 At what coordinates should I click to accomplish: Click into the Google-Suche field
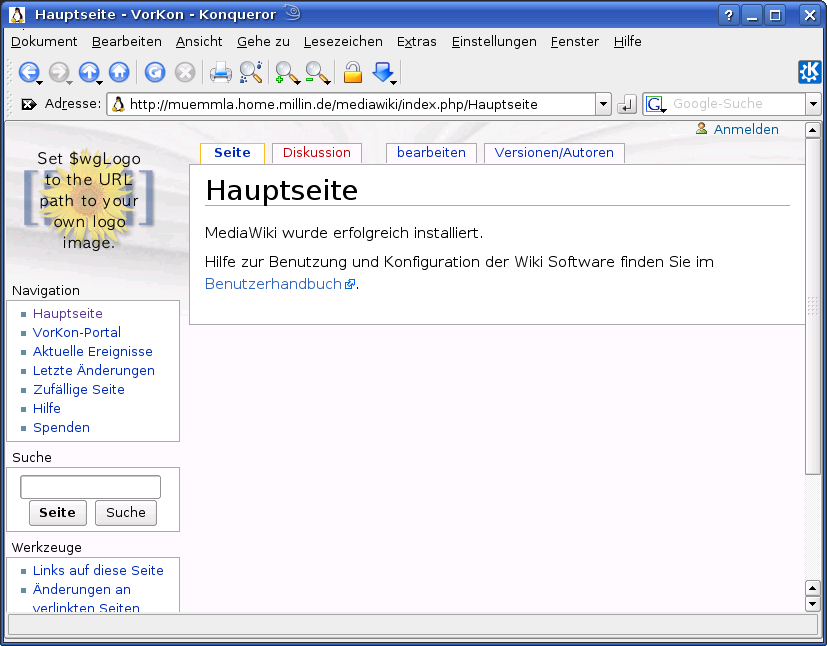click(734, 104)
